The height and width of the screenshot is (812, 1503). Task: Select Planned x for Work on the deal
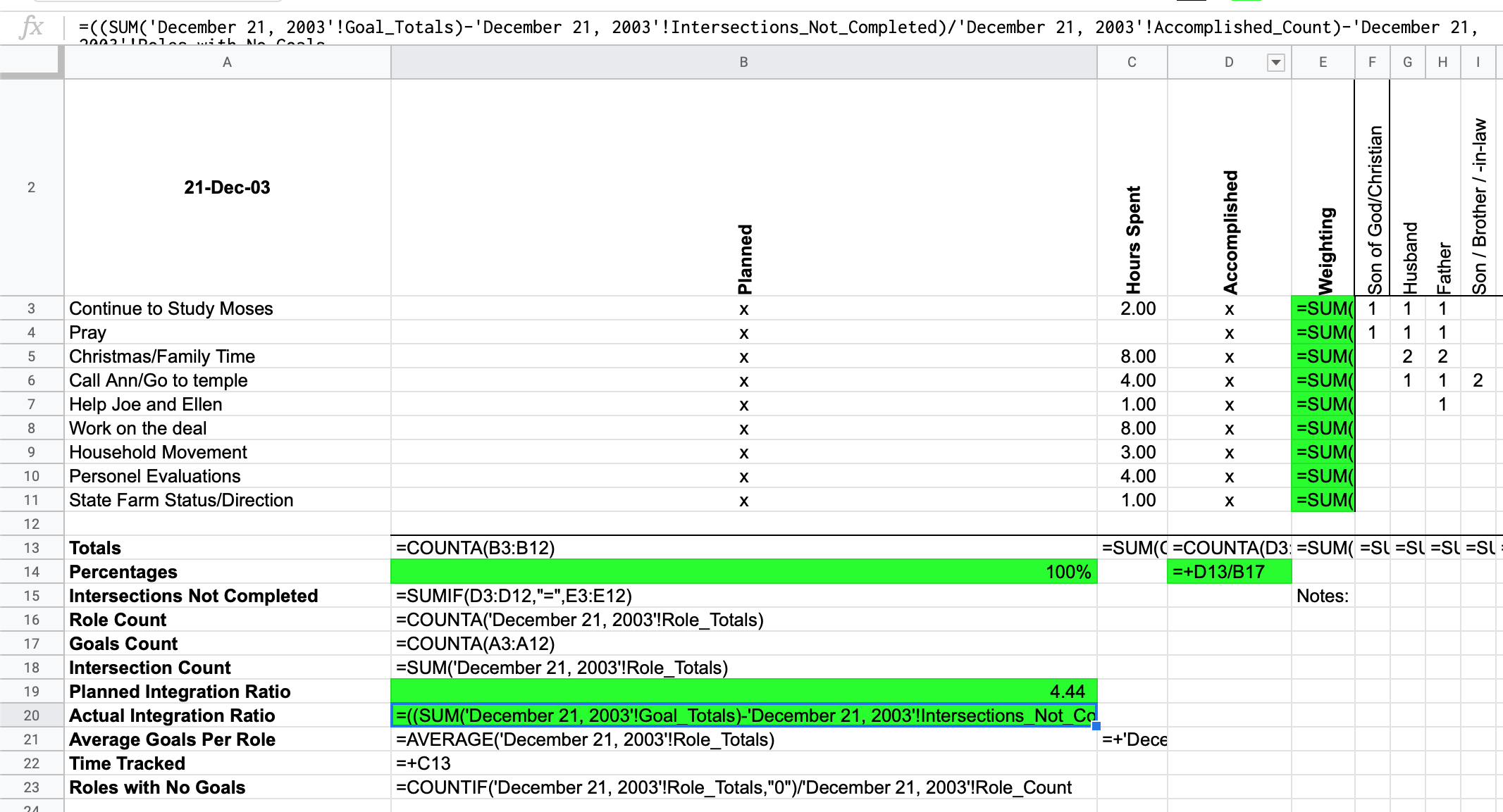pyautogui.click(x=743, y=428)
